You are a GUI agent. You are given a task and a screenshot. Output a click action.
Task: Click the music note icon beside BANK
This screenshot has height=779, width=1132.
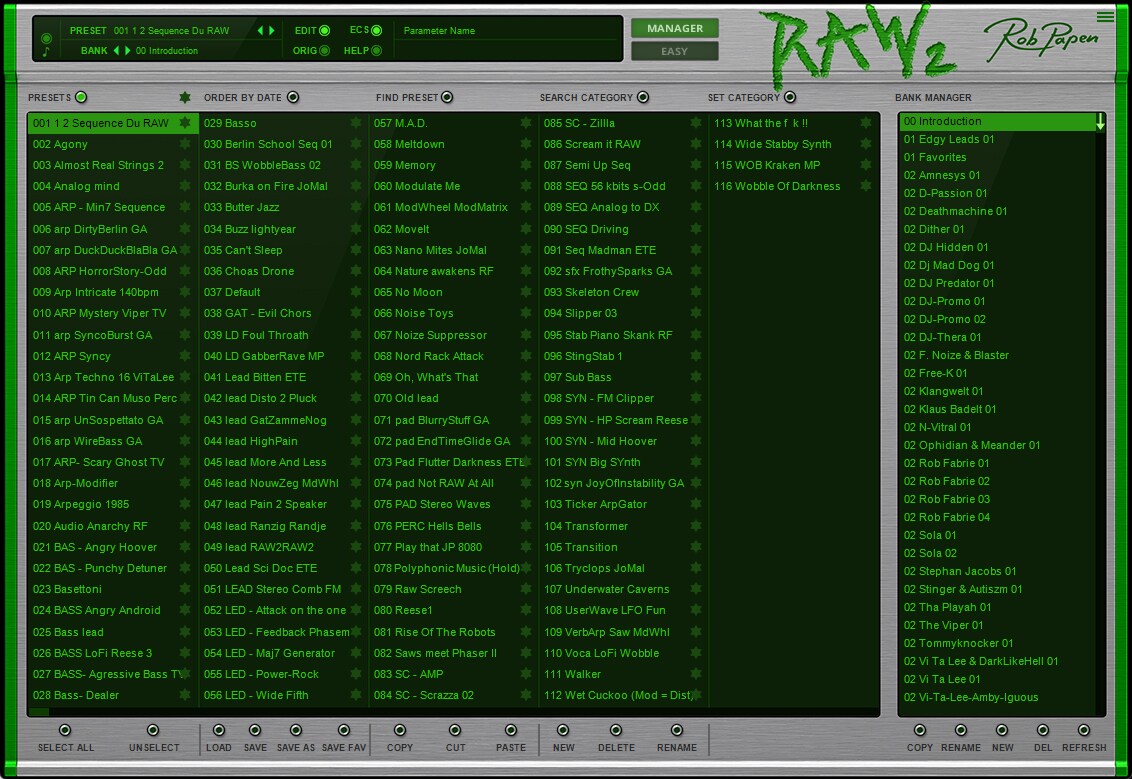(x=46, y=51)
